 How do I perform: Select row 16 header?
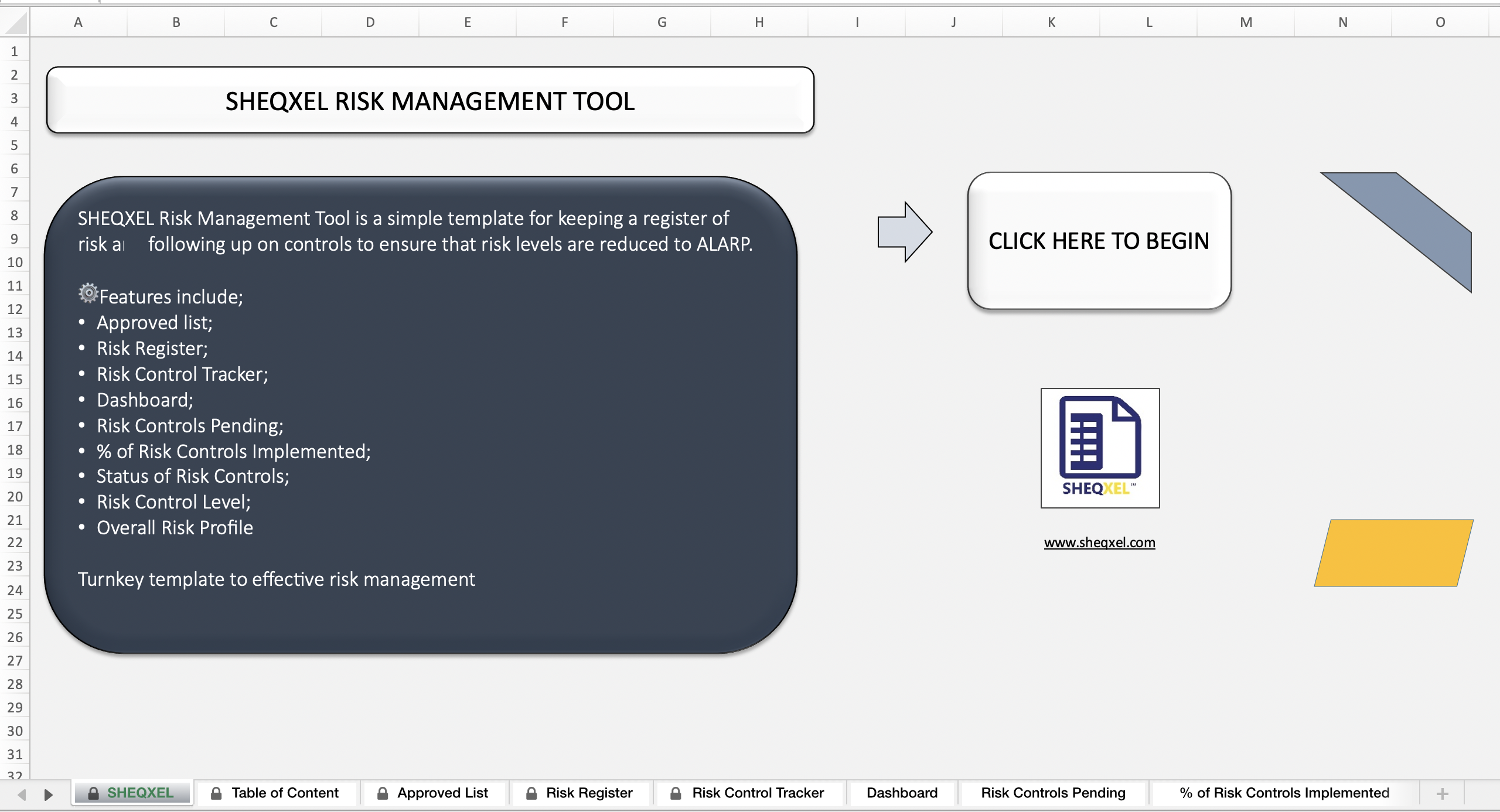coord(15,403)
